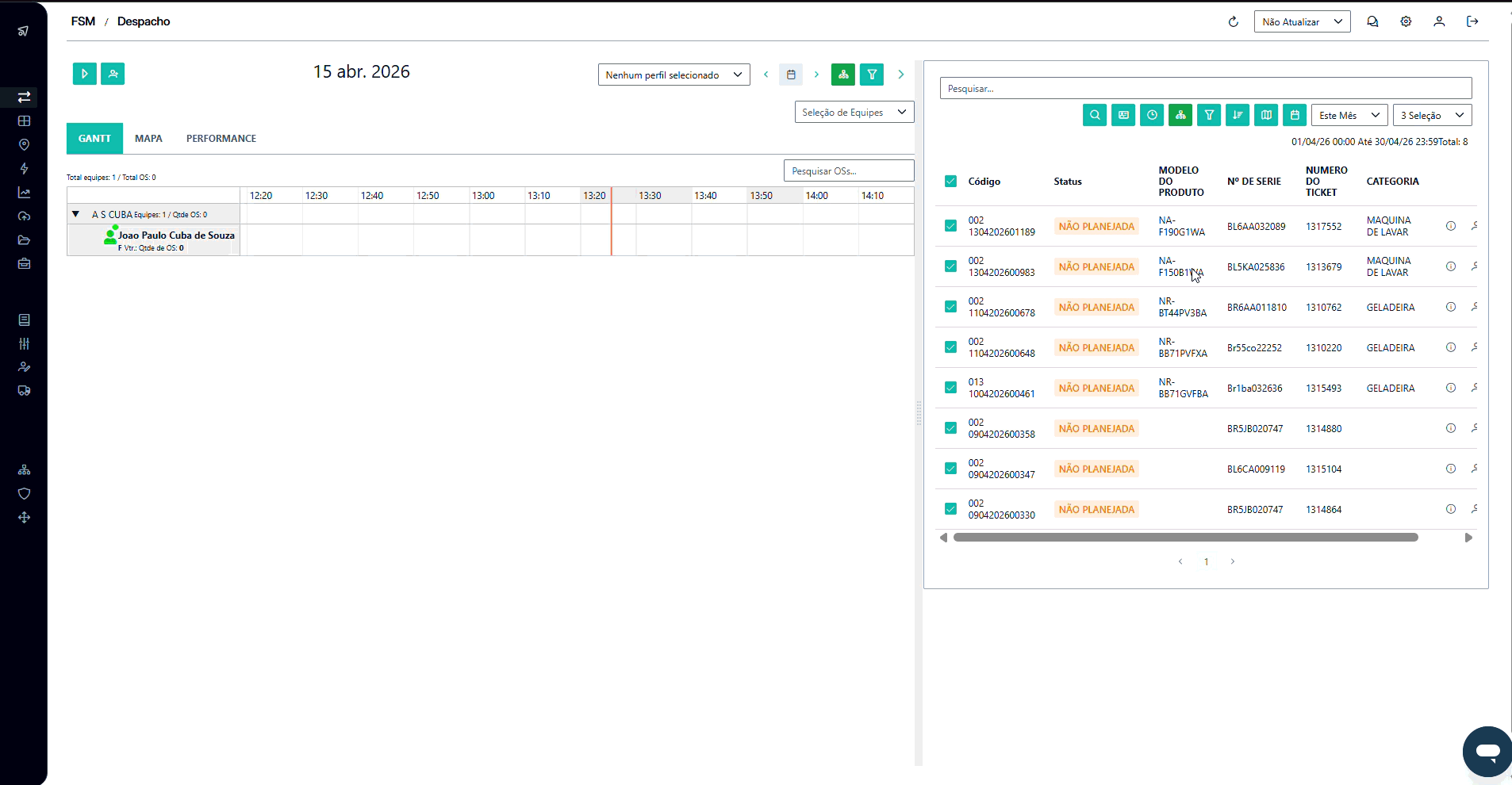This screenshot has width=1512, height=785.
Task: Open the map view icon in order toolbar
Action: point(1266,115)
